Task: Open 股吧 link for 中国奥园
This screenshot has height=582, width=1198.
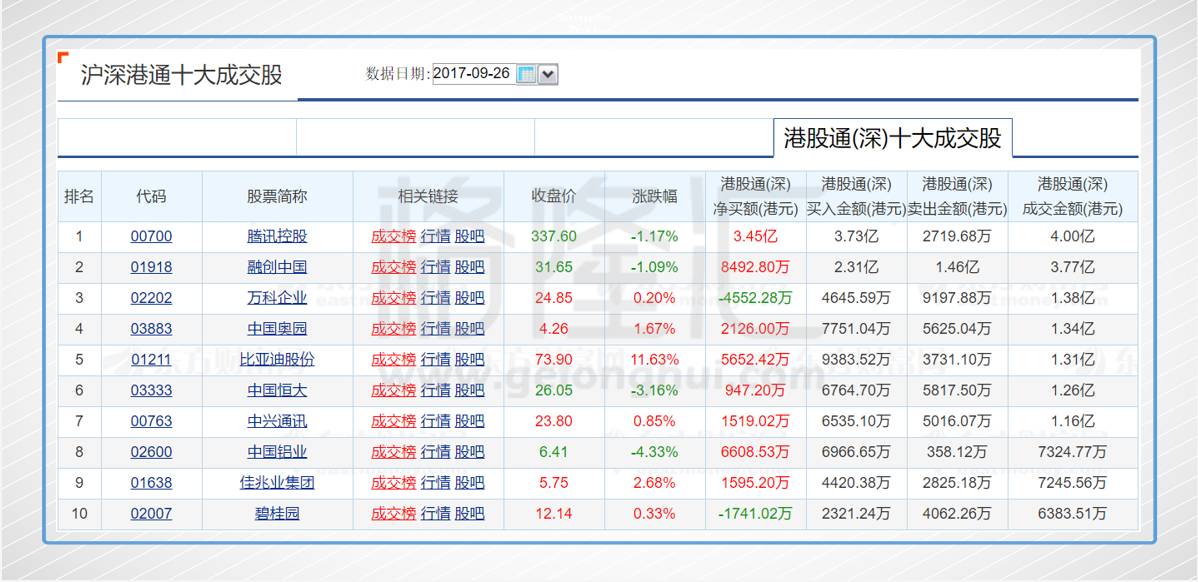Action: [469, 329]
